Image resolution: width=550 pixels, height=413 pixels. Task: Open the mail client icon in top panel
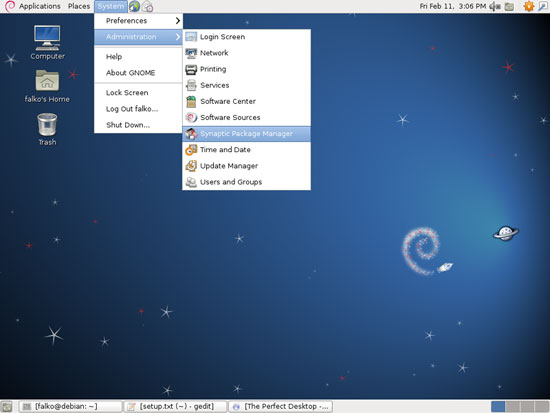[148, 6]
